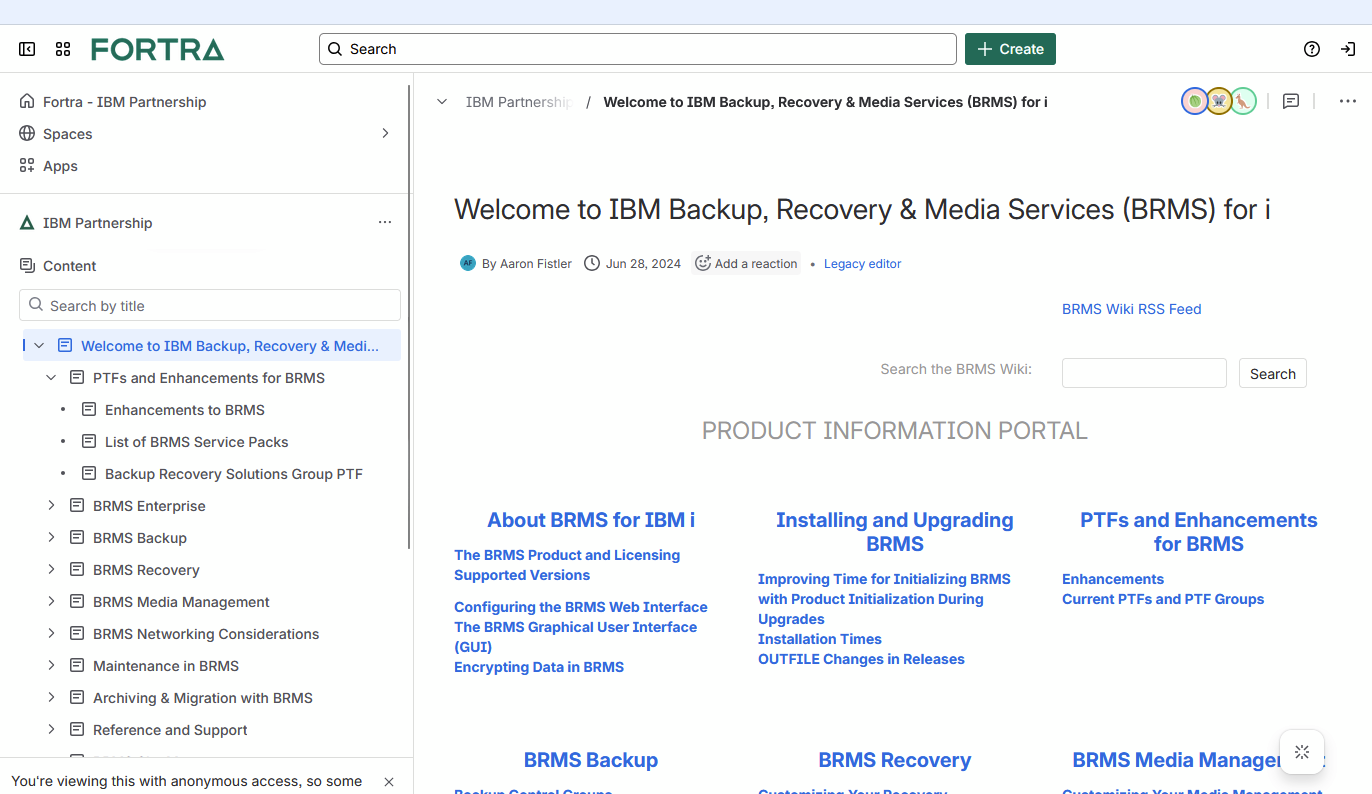This screenshot has width=1372, height=794.
Task: Click the IBM Partnership space triangle icon
Action: [27, 223]
